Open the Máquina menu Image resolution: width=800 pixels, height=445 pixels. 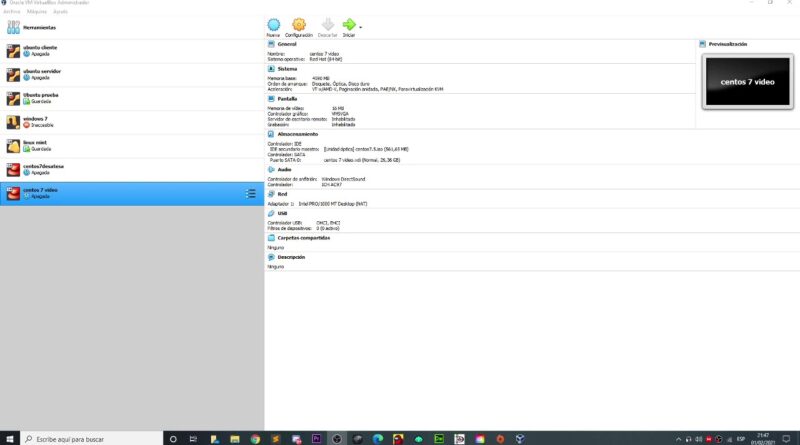tap(37, 11)
